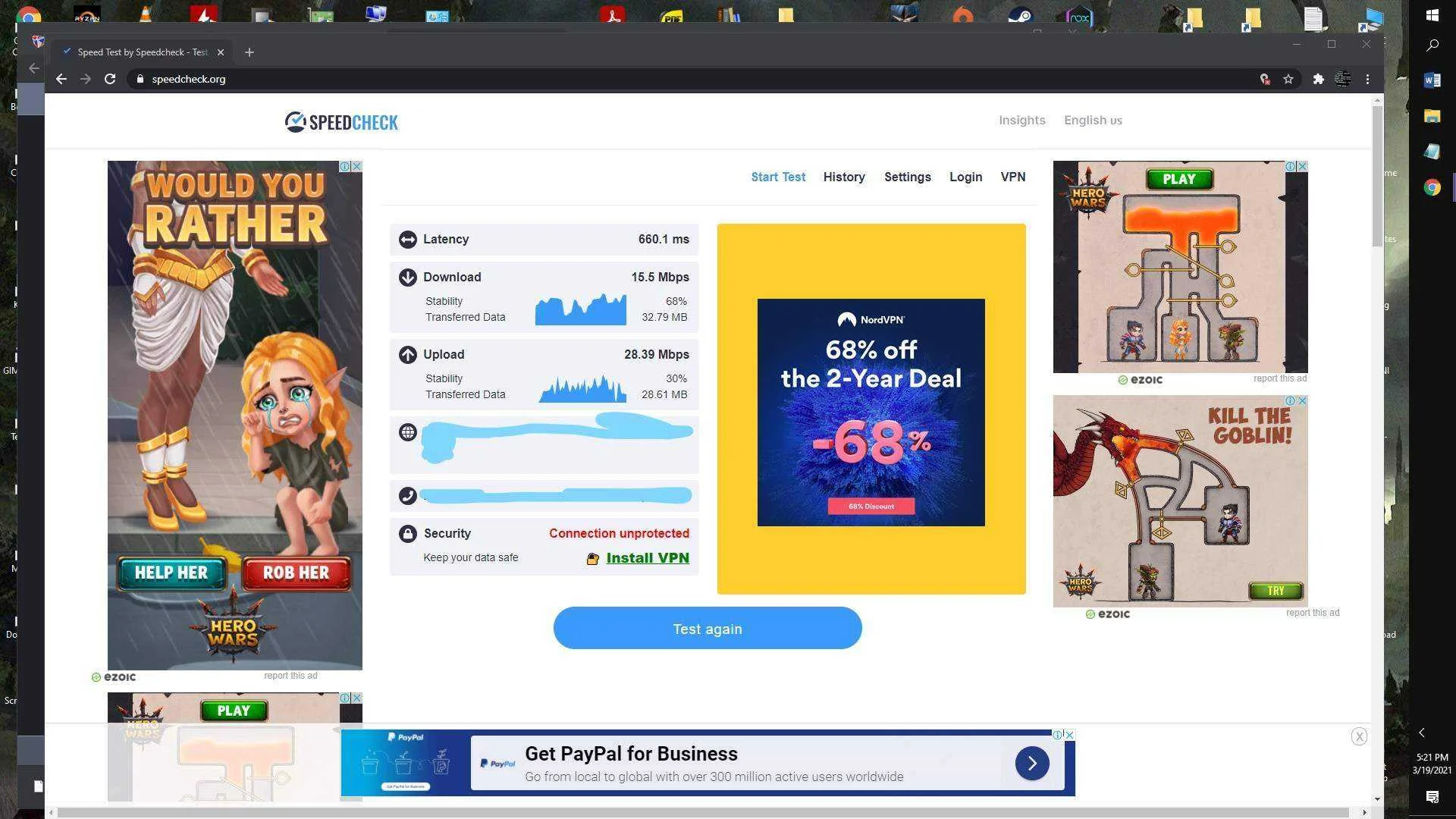This screenshot has height=819, width=1456.
Task: Go back with the browser back arrow
Action: click(61, 79)
